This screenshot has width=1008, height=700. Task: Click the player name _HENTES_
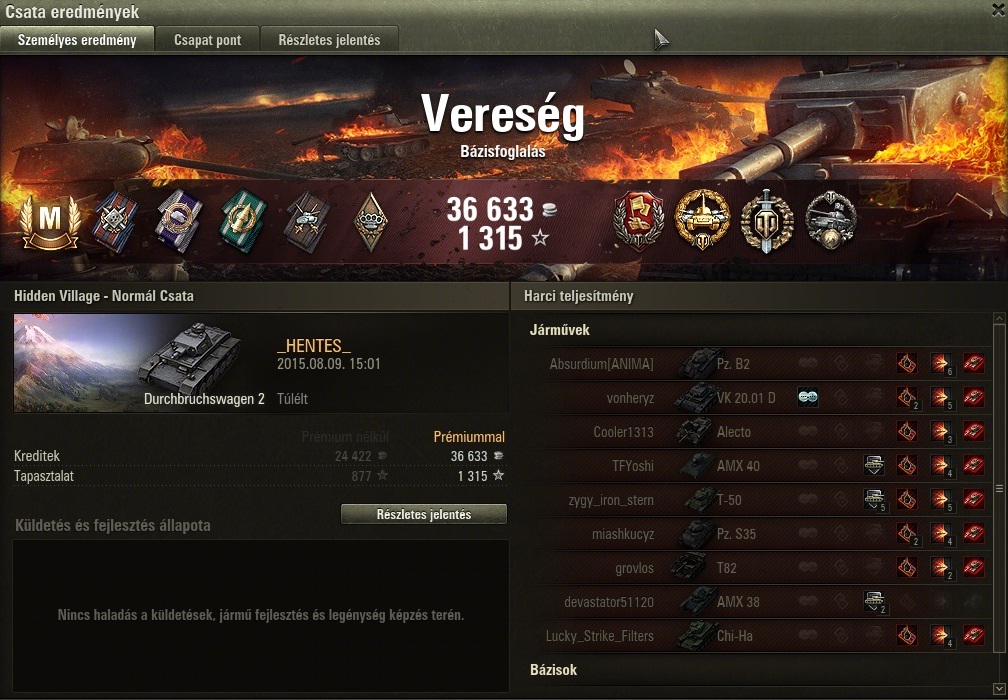coord(314,346)
